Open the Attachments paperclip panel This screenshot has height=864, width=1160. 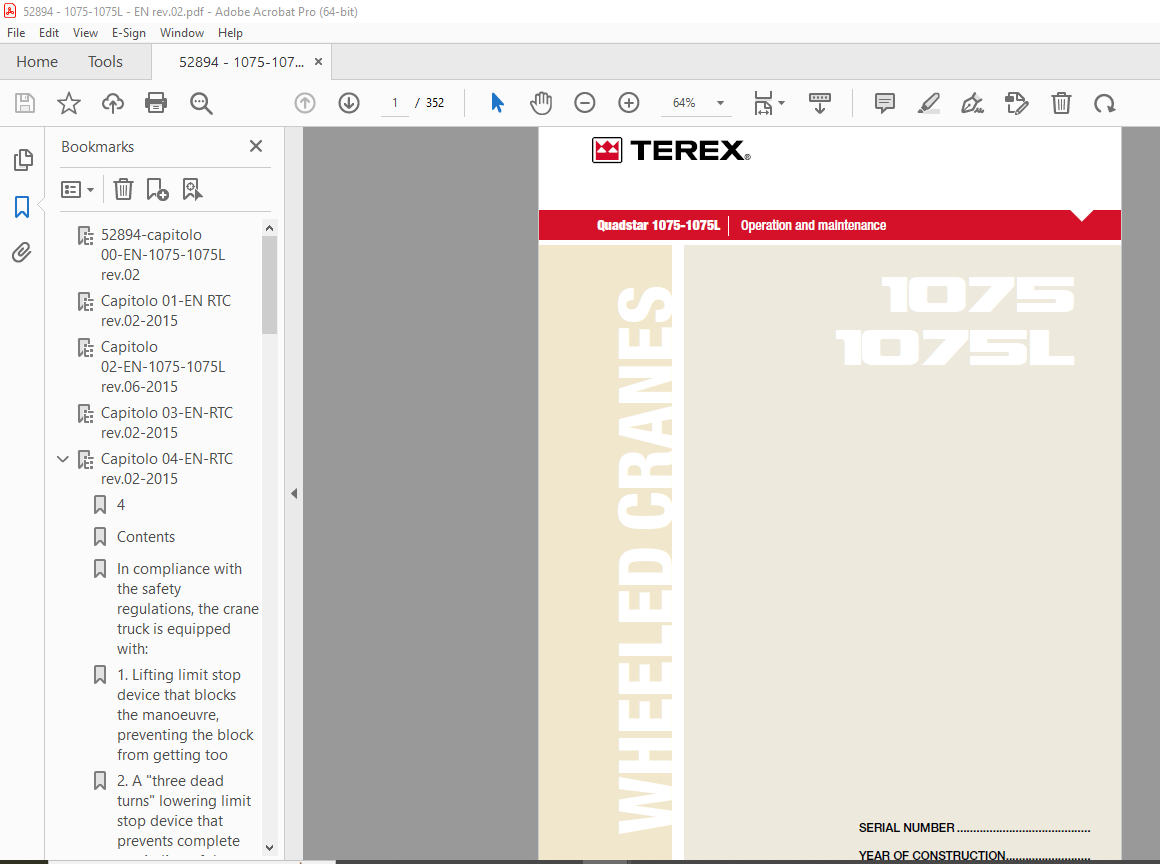[x=22, y=253]
